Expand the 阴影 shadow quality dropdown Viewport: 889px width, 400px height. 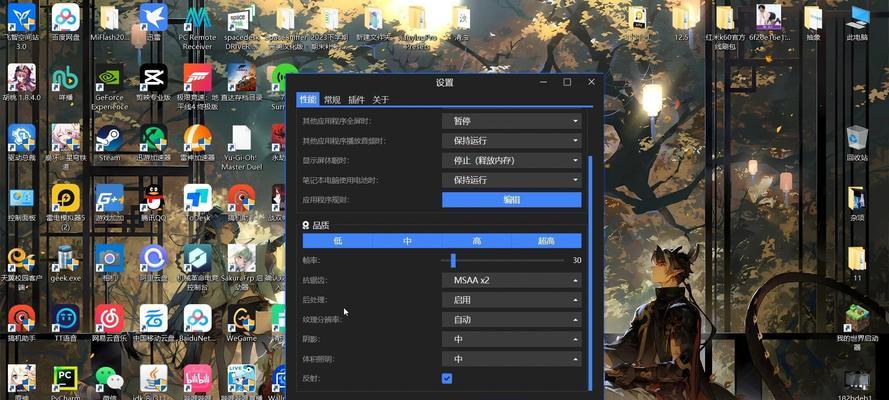(511, 339)
